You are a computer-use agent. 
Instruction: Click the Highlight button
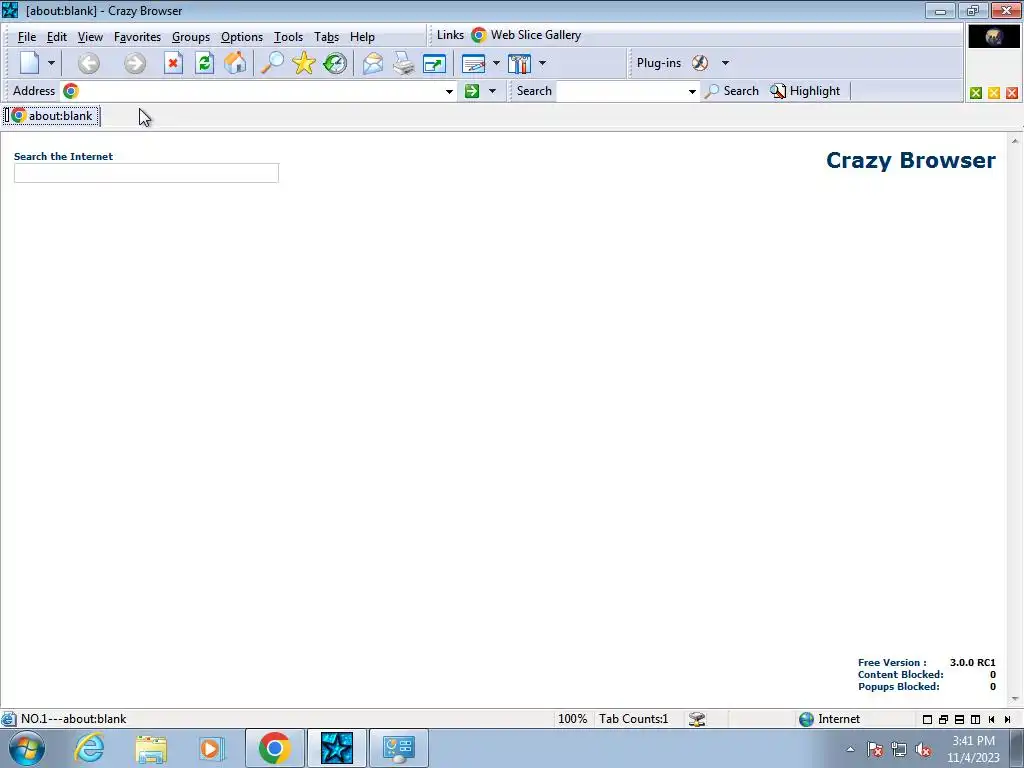click(x=805, y=91)
